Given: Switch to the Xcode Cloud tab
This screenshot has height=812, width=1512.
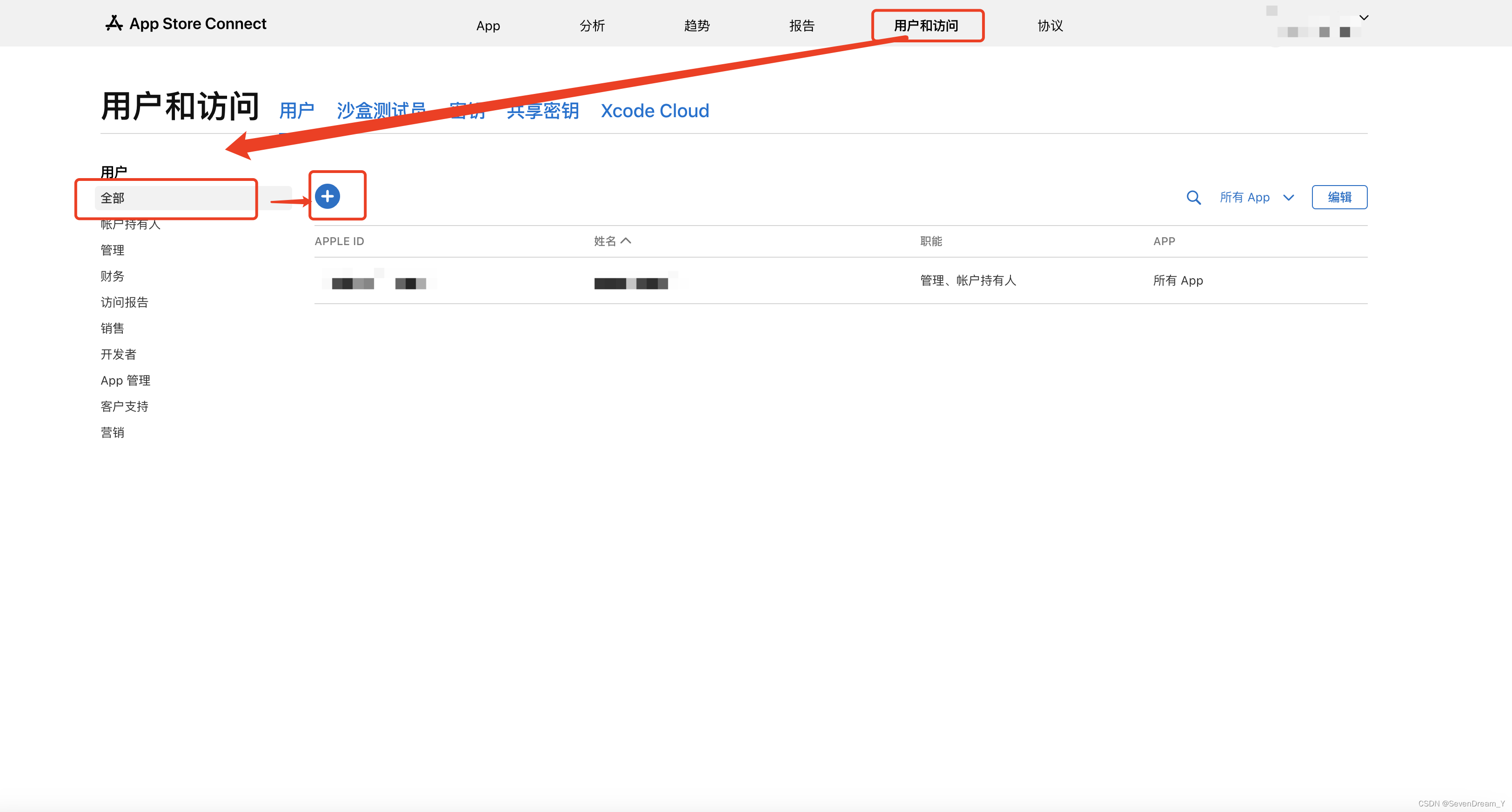Looking at the screenshot, I should 655,111.
